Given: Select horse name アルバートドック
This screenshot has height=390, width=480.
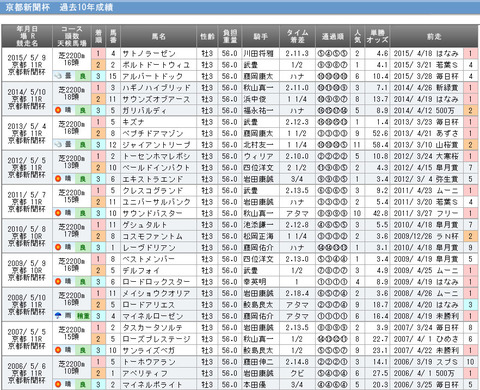Looking at the screenshot, I should (153, 76).
